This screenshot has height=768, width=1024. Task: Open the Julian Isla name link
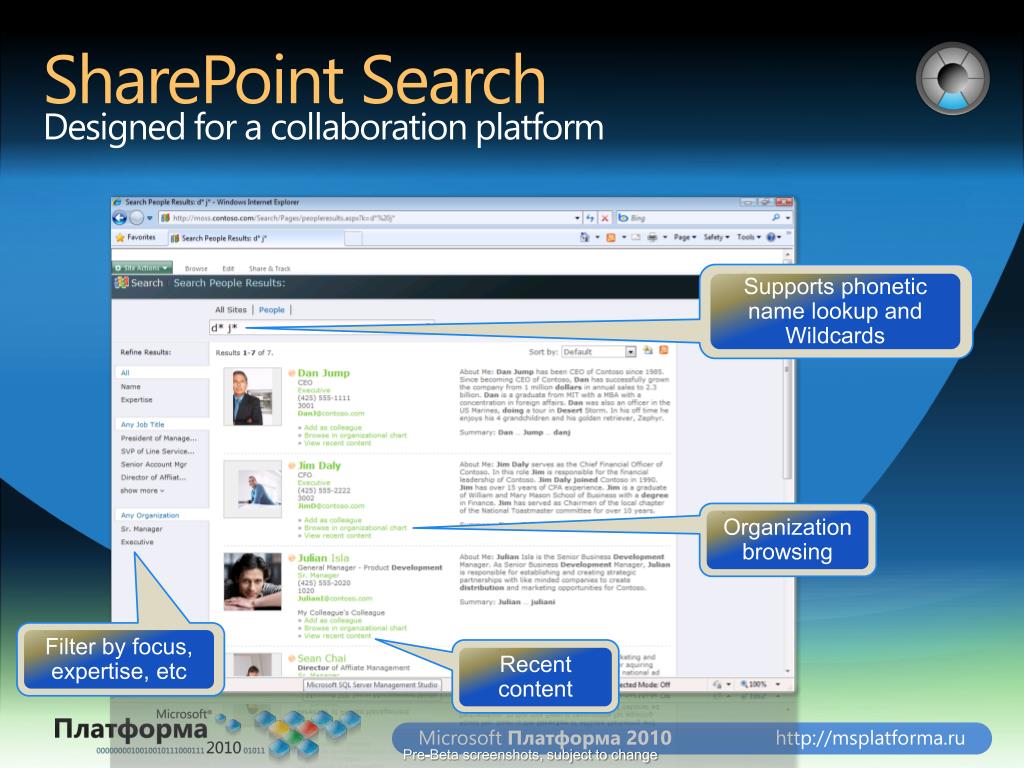(323, 558)
